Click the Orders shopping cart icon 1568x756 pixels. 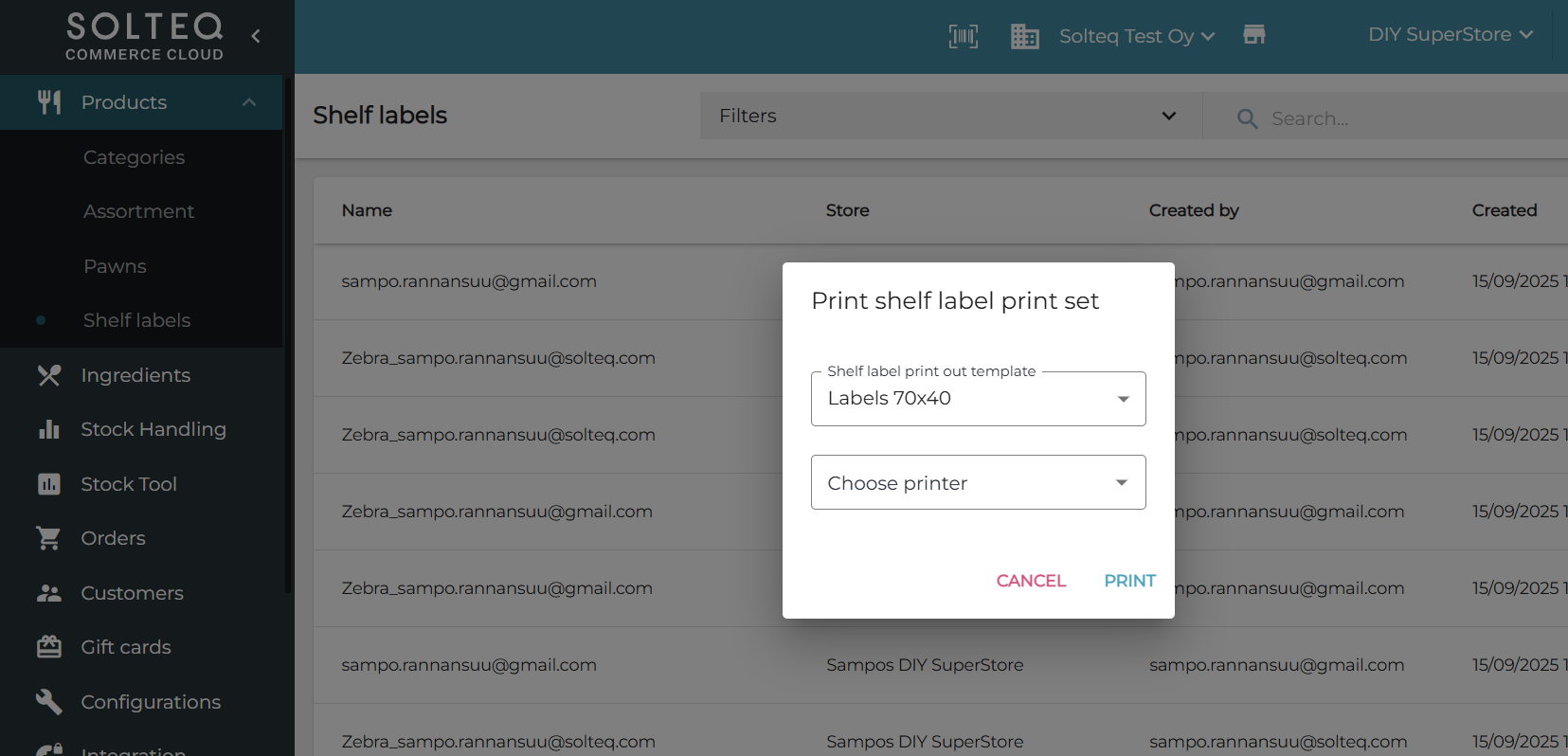point(49,538)
